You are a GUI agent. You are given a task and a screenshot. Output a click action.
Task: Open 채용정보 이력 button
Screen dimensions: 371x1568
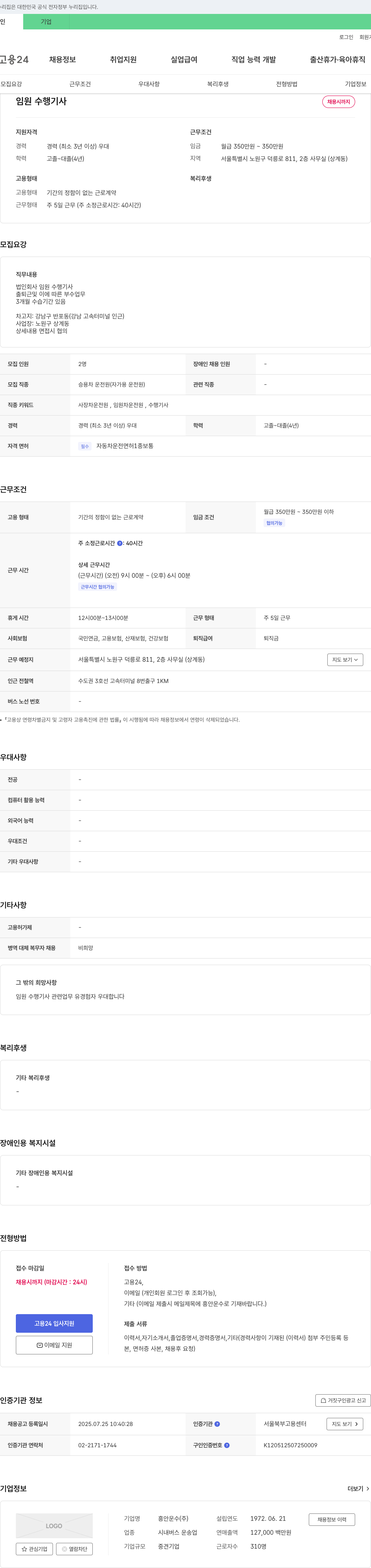332,1519
